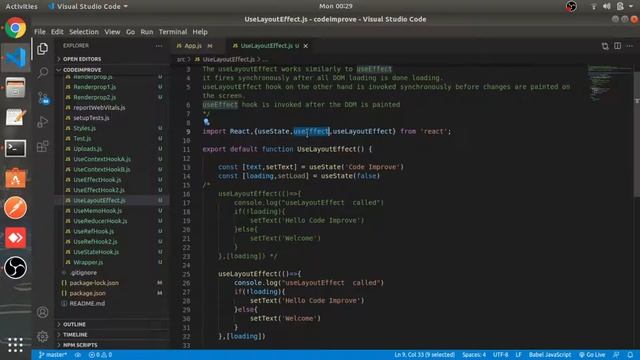This screenshot has width=640, height=360.
Task: Open the View menu
Action: pos(112,32)
